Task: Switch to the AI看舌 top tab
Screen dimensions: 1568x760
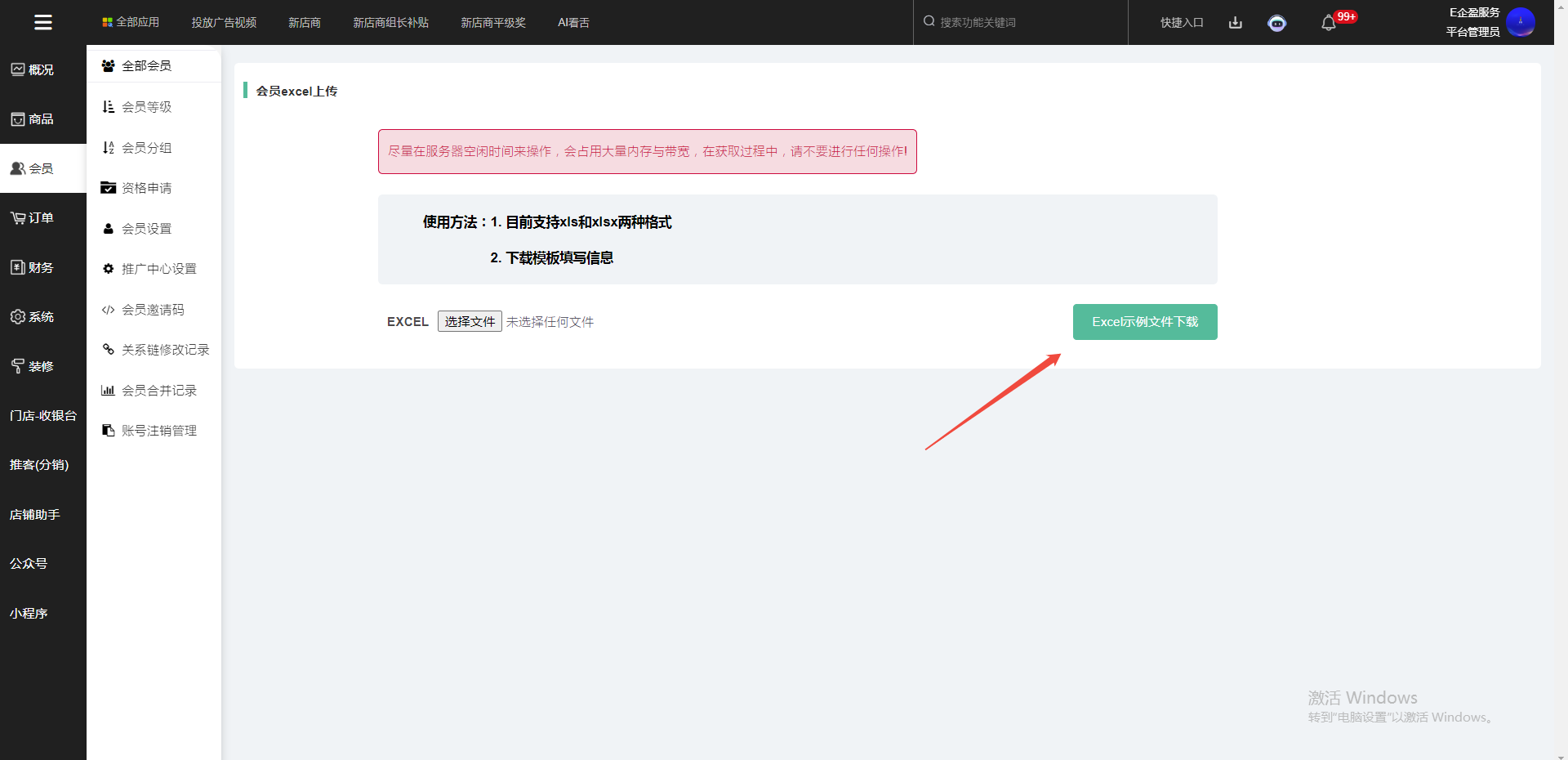Action: tap(573, 23)
